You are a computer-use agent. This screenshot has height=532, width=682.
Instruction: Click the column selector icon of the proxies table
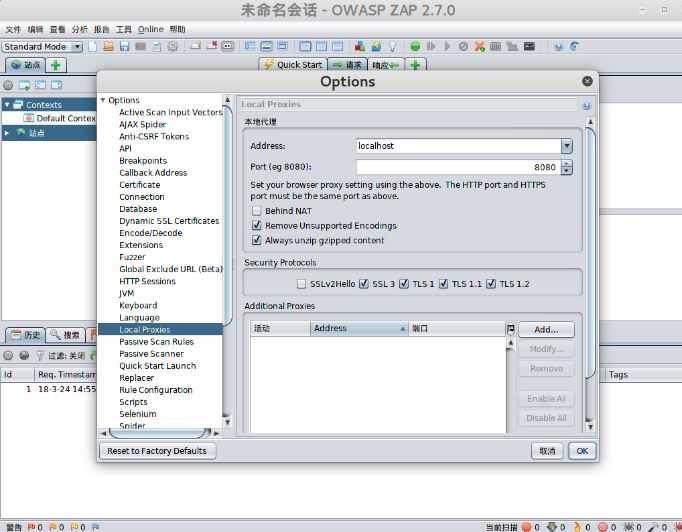point(511,329)
